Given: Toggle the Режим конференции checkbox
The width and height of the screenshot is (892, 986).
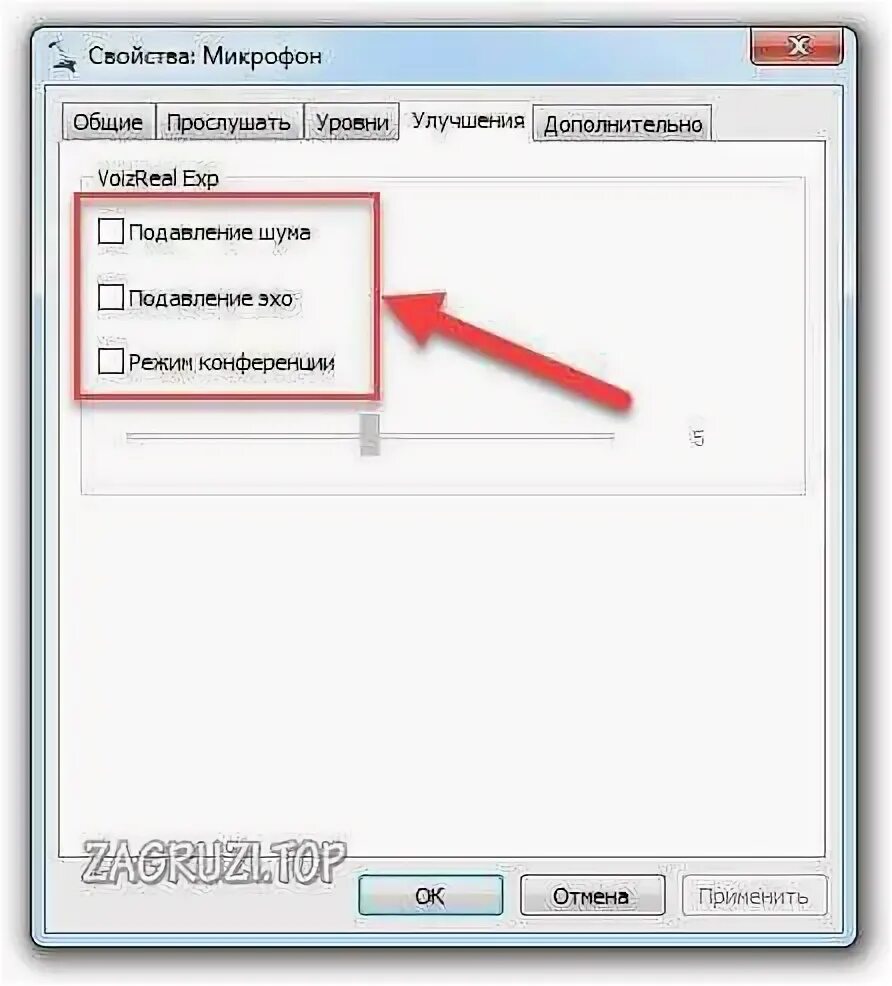Looking at the screenshot, I should (111, 362).
